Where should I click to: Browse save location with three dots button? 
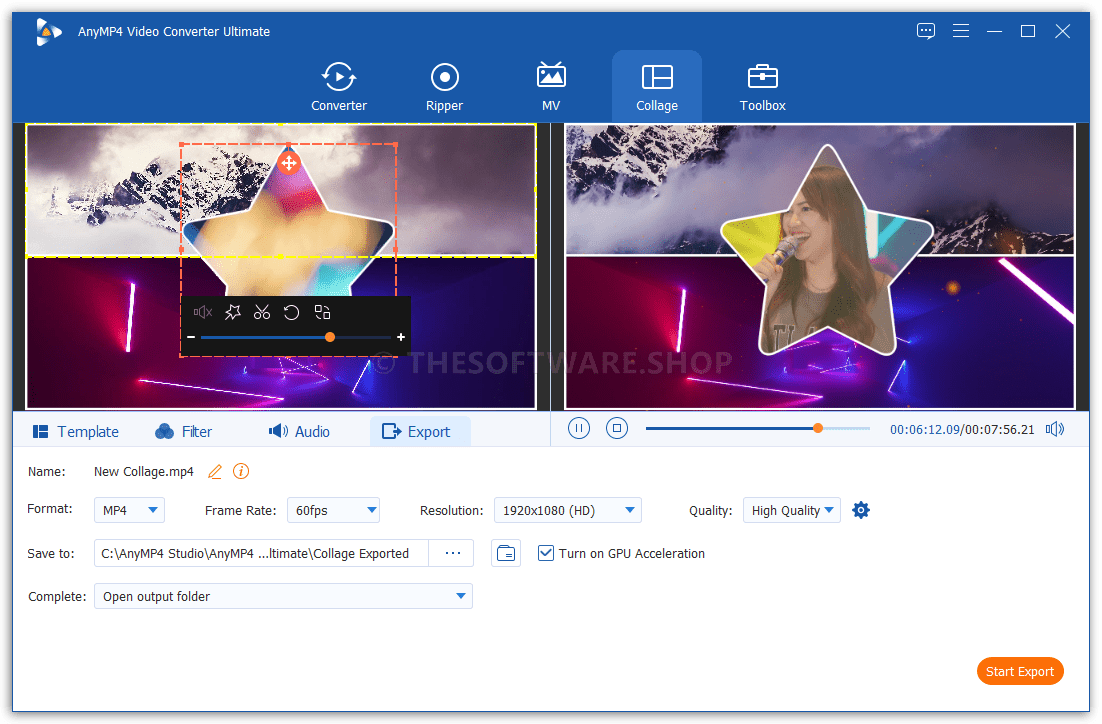click(452, 553)
